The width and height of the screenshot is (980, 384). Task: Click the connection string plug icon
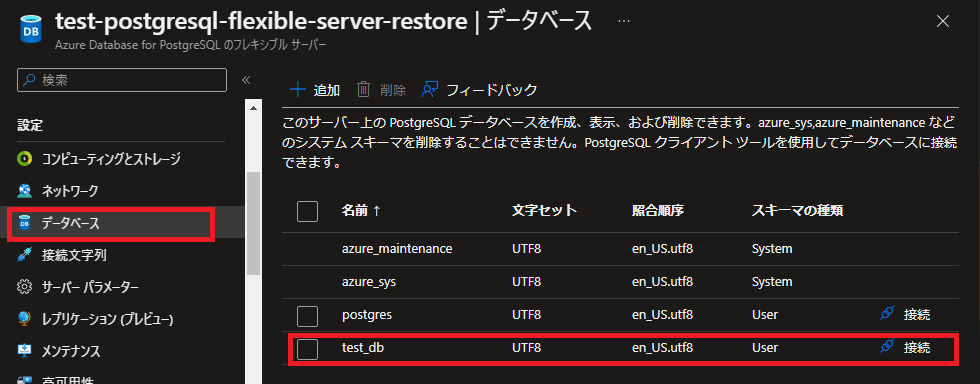click(24, 255)
